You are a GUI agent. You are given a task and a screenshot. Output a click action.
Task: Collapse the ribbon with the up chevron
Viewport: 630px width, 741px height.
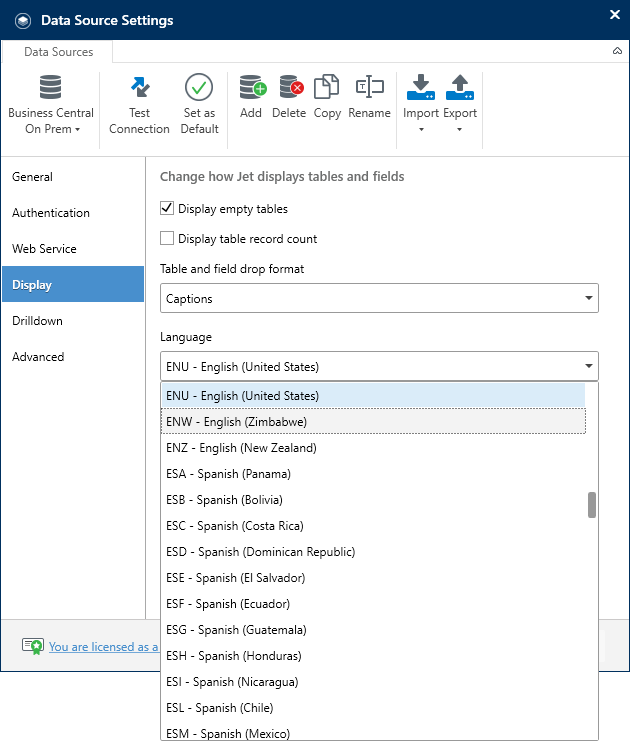pyautogui.click(x=617, y=51)
